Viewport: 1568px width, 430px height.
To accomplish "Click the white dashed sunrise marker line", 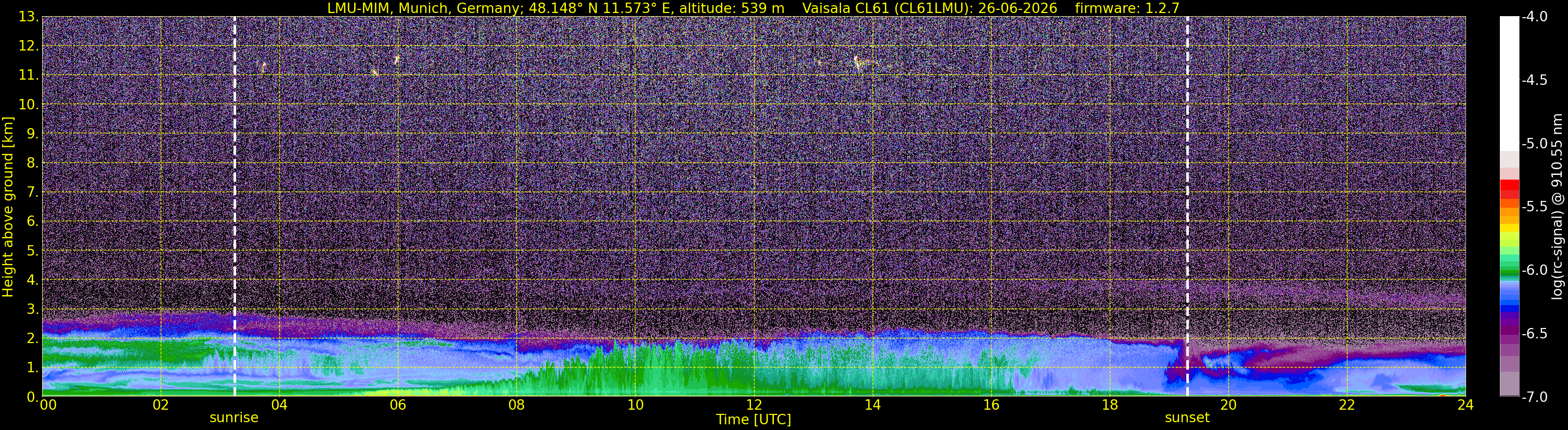I will pyautogui.click(x=235, y=206).
